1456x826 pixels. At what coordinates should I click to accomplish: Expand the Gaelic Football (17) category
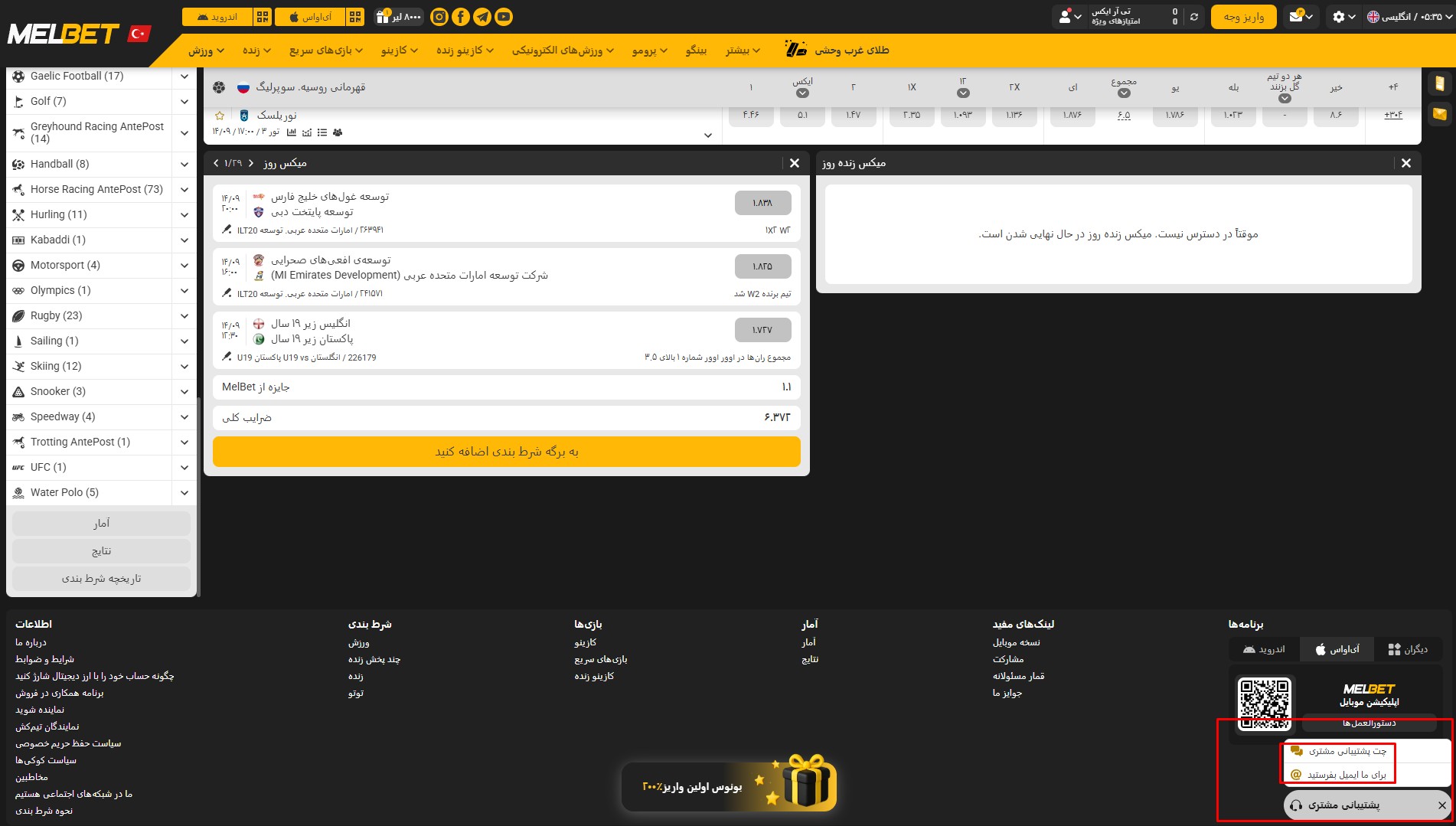[184, 77]
